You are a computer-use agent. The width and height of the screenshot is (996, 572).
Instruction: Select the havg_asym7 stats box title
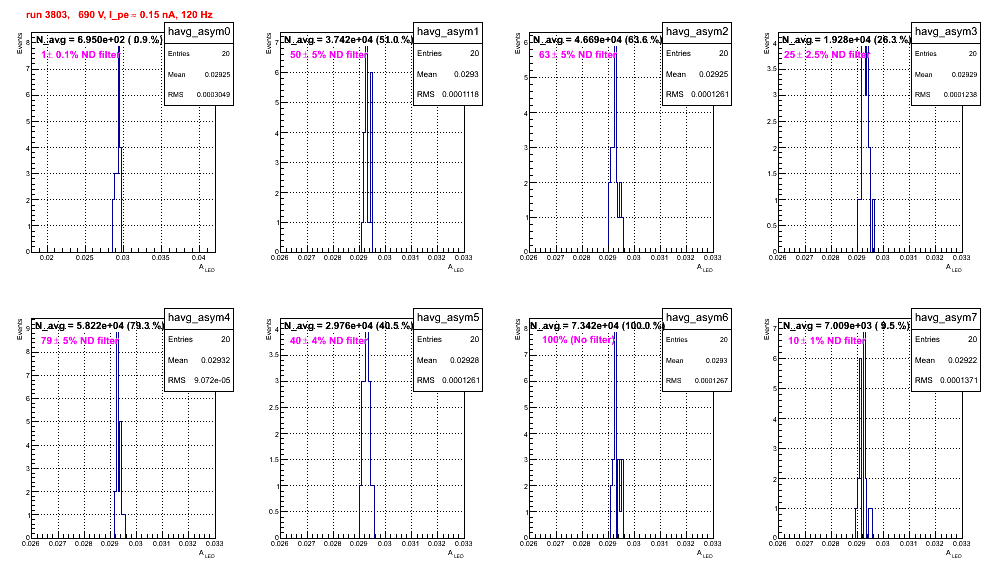click(x=946, y=318)
